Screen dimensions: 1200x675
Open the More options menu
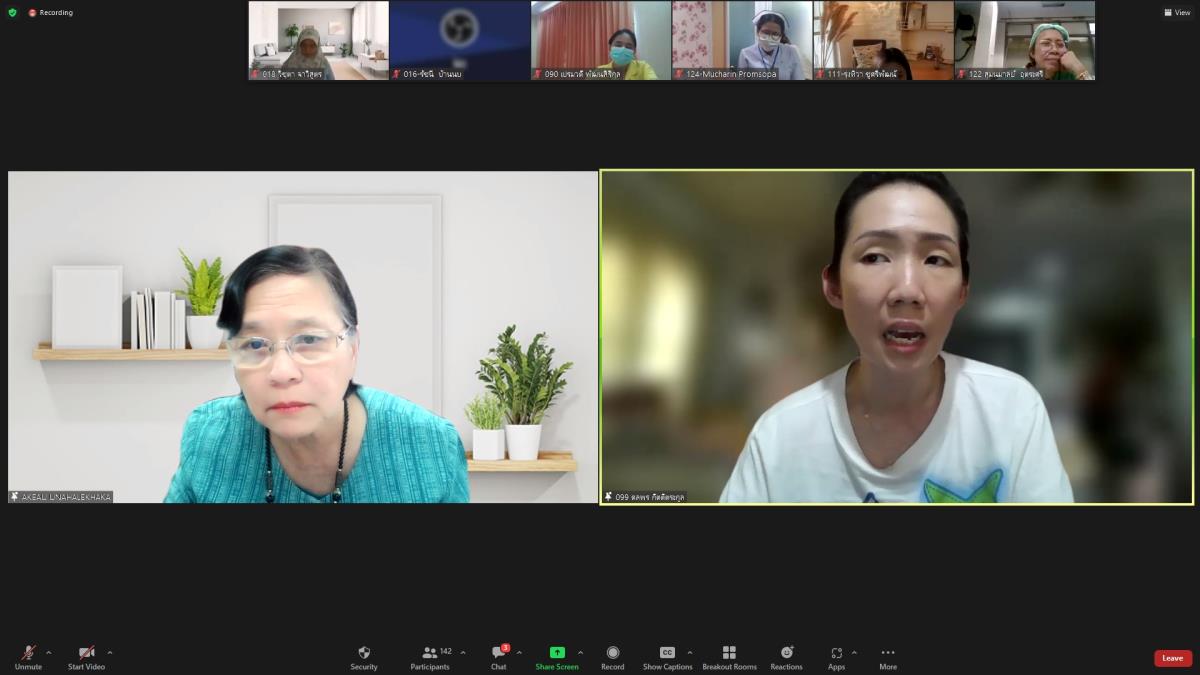click(x=888, y=657)
